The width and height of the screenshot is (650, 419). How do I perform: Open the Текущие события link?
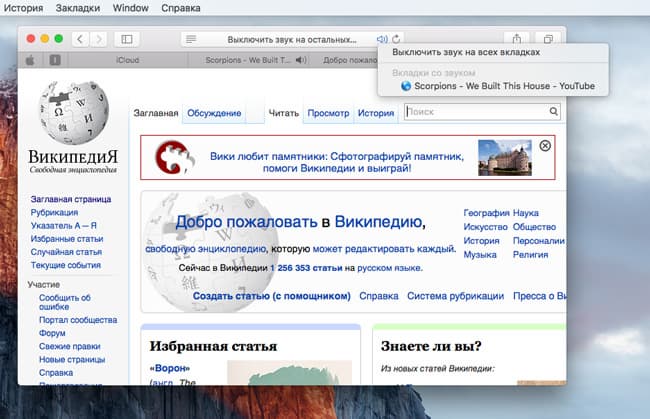[x=65, y=265]
